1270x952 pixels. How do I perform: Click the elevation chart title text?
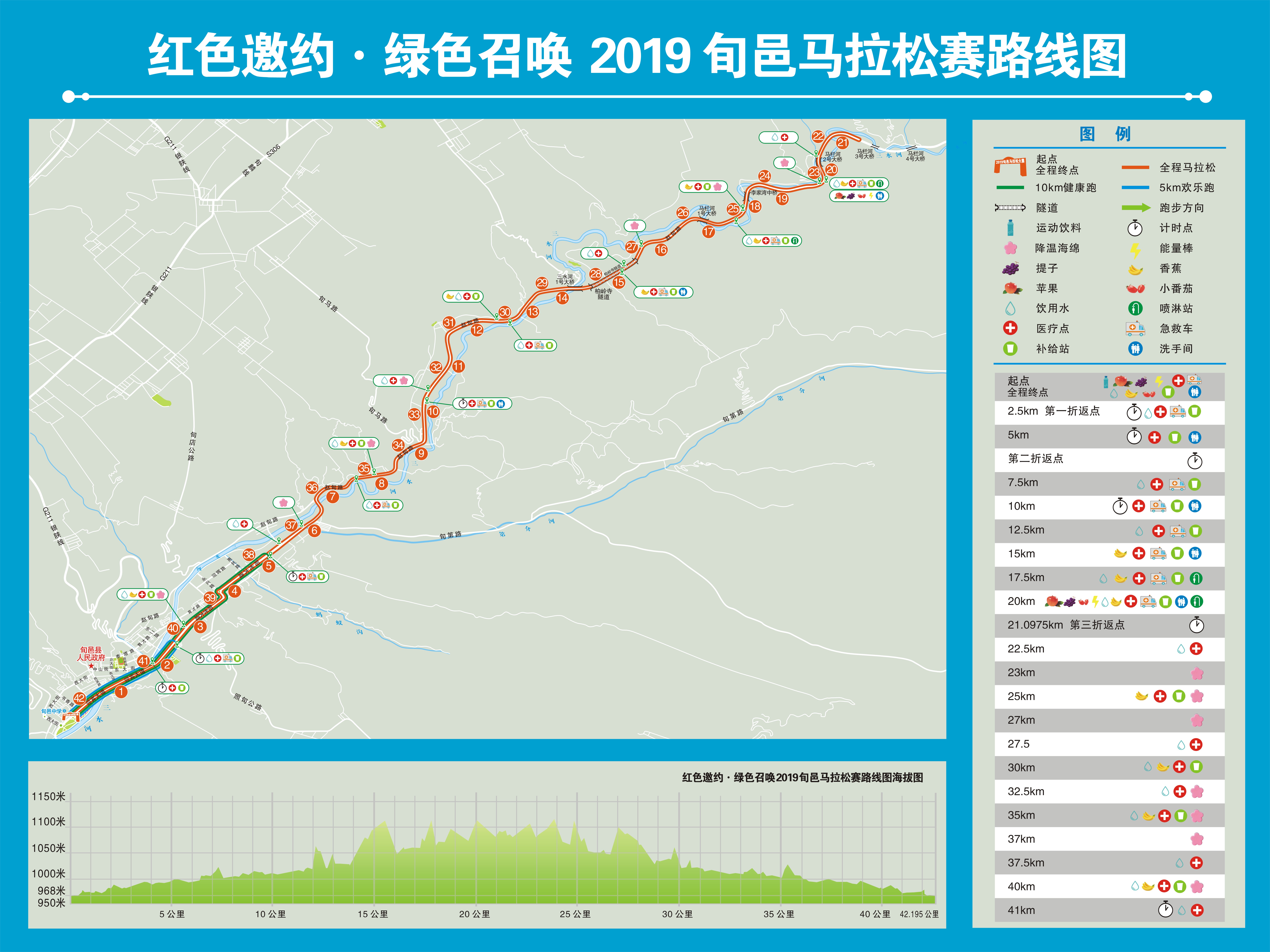tap(803, 778)
